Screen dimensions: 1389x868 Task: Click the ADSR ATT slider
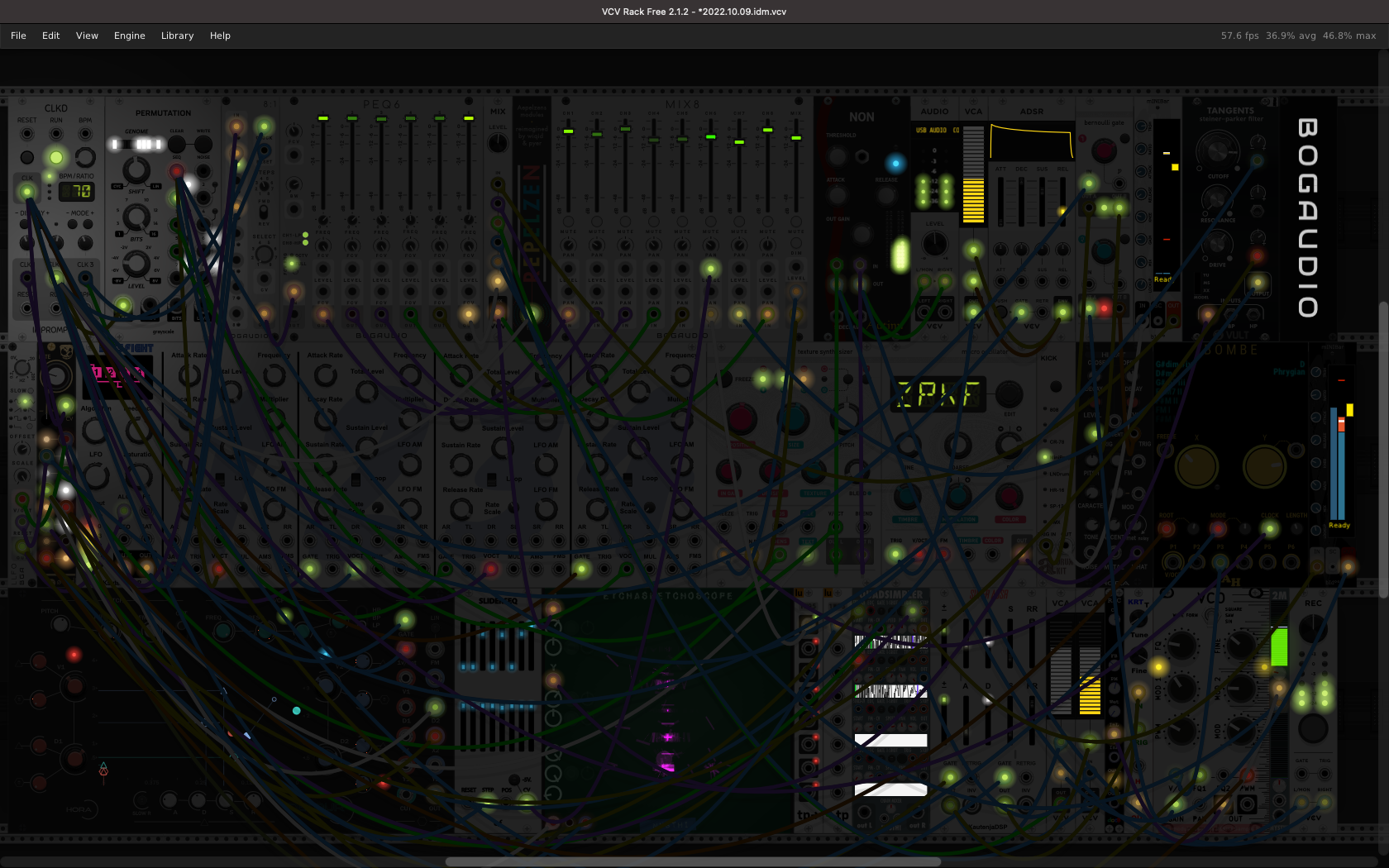(x=1000, y=201)
